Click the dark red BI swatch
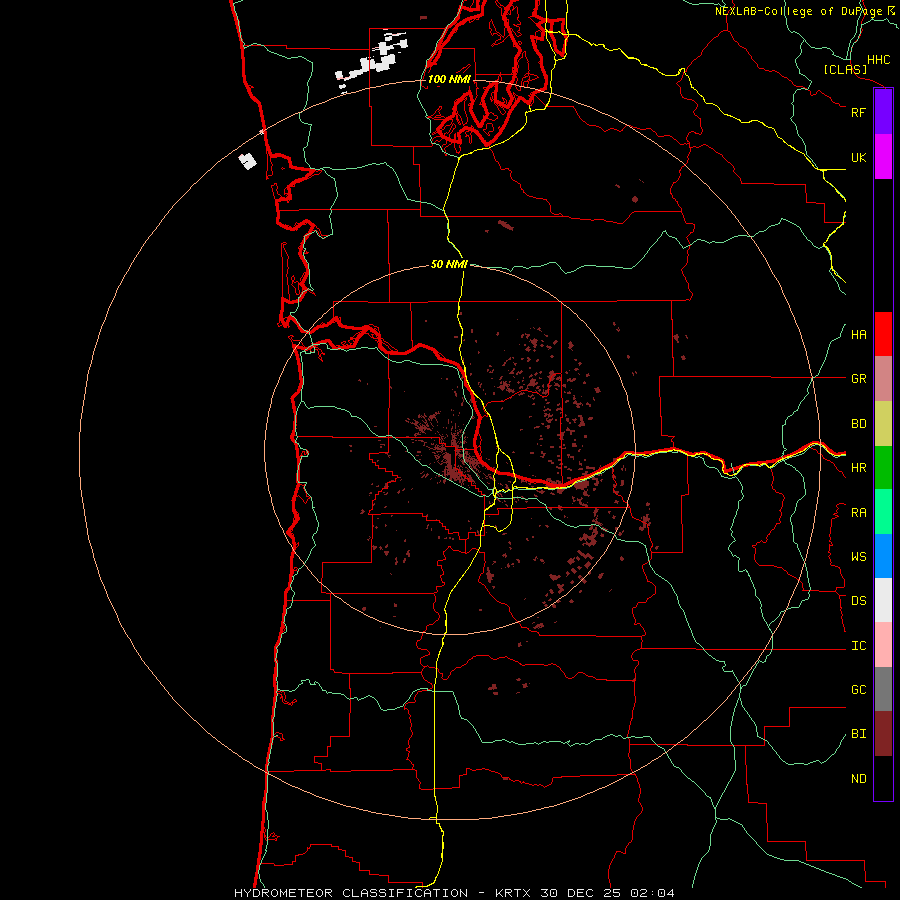The image size is (900, 900). tap(883, 734)
